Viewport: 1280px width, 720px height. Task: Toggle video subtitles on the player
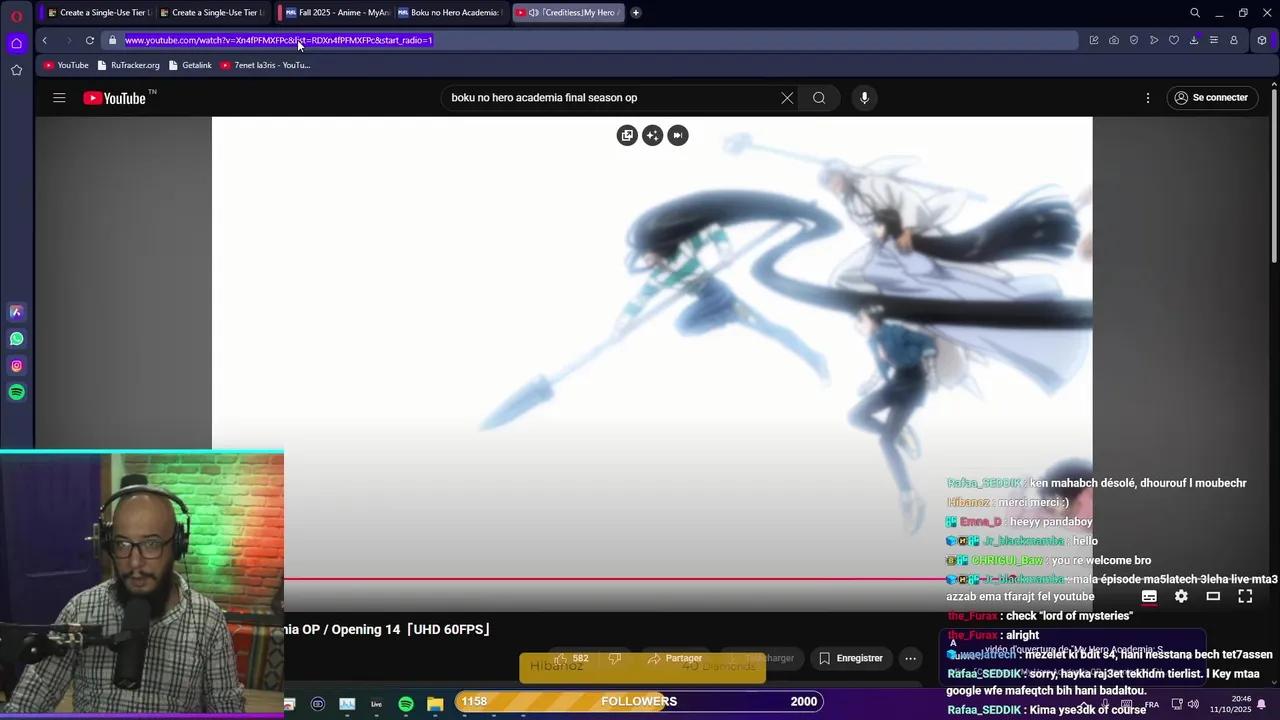1149,596
